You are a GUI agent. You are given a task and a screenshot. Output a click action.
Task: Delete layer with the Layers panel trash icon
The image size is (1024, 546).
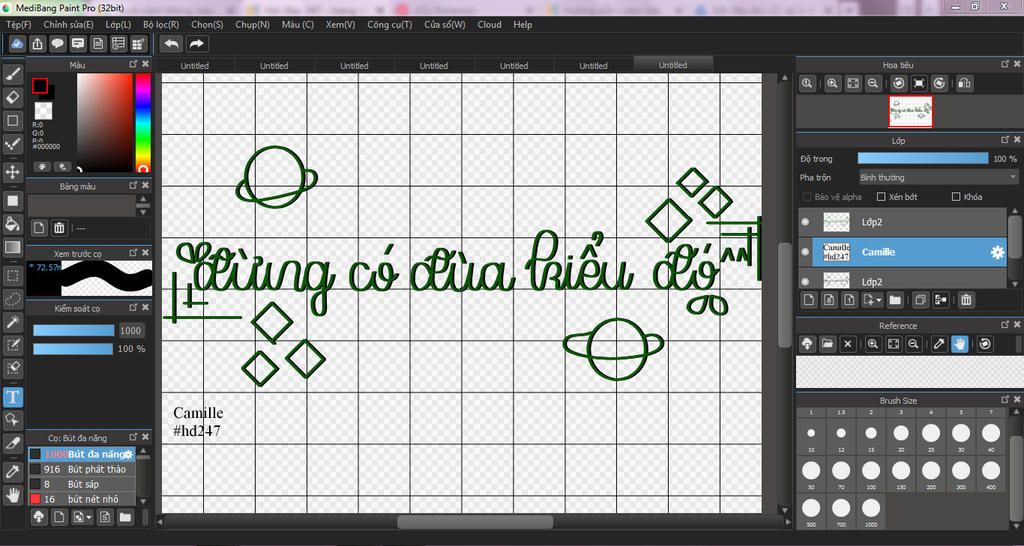click(x=966, y=300)
